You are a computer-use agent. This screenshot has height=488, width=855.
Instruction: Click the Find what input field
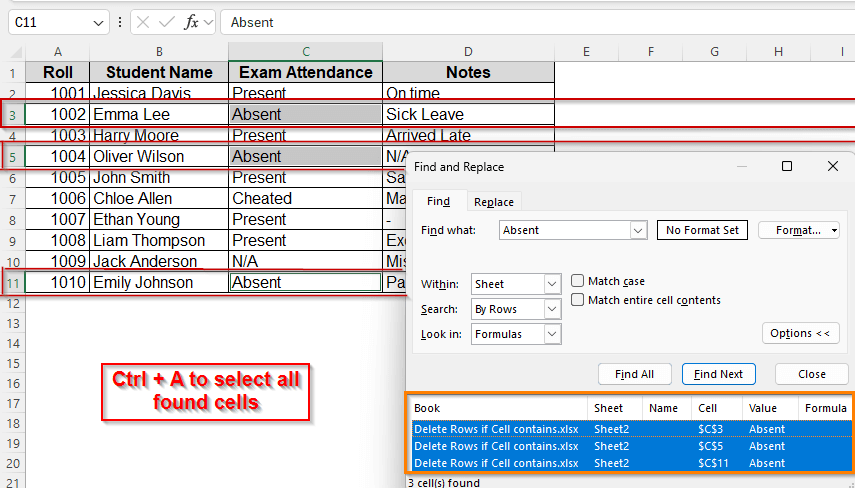(x=565, y=230)
